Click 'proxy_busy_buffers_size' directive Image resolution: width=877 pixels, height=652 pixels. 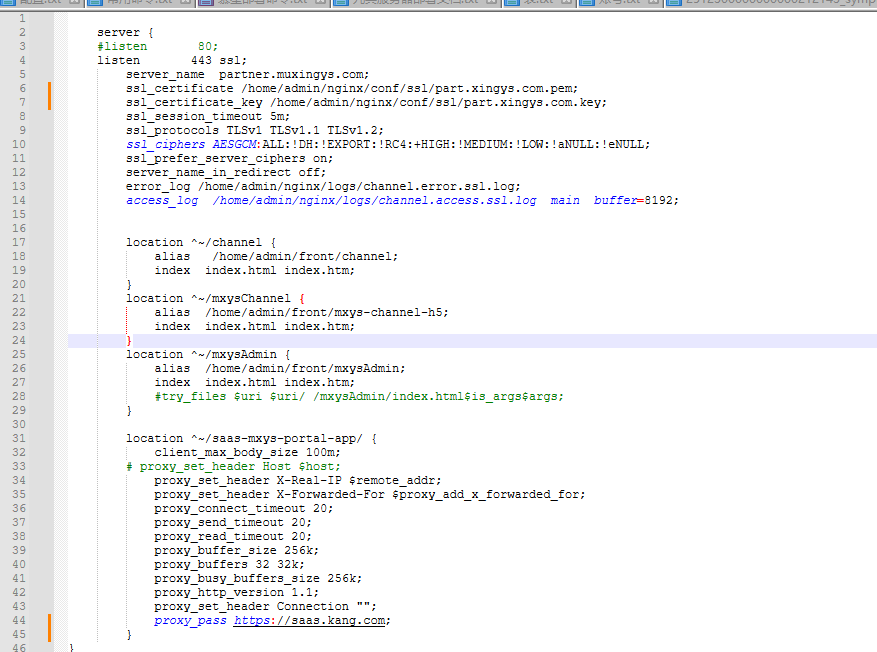(x=237, y=578)
